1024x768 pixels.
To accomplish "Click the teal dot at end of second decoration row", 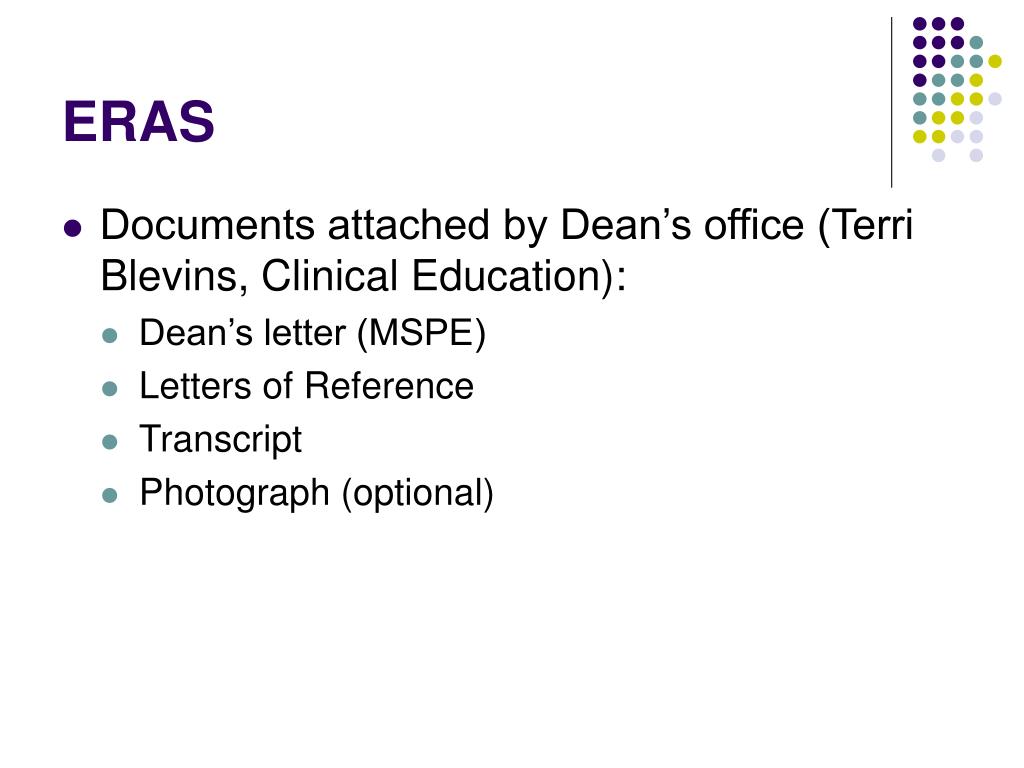I will [976, 43].
